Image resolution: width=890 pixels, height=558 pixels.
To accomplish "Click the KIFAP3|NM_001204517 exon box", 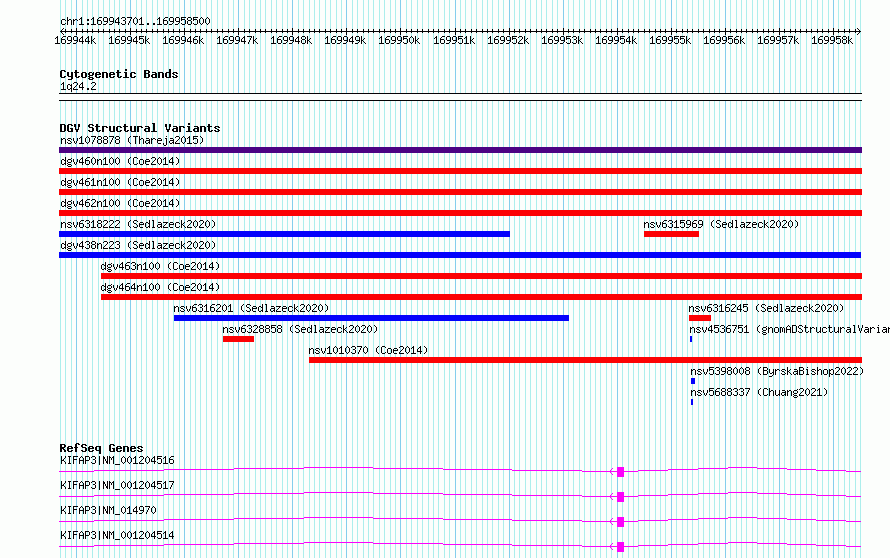I will [620, 497].
